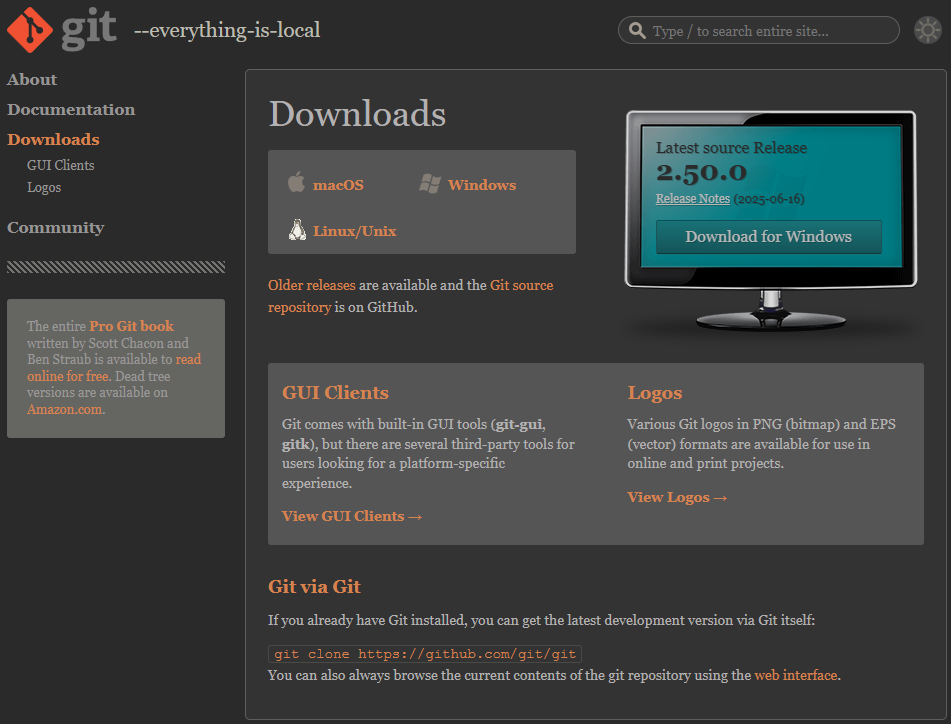Open the macOS download link
The image size is (951, 724).
pos(338,185)
